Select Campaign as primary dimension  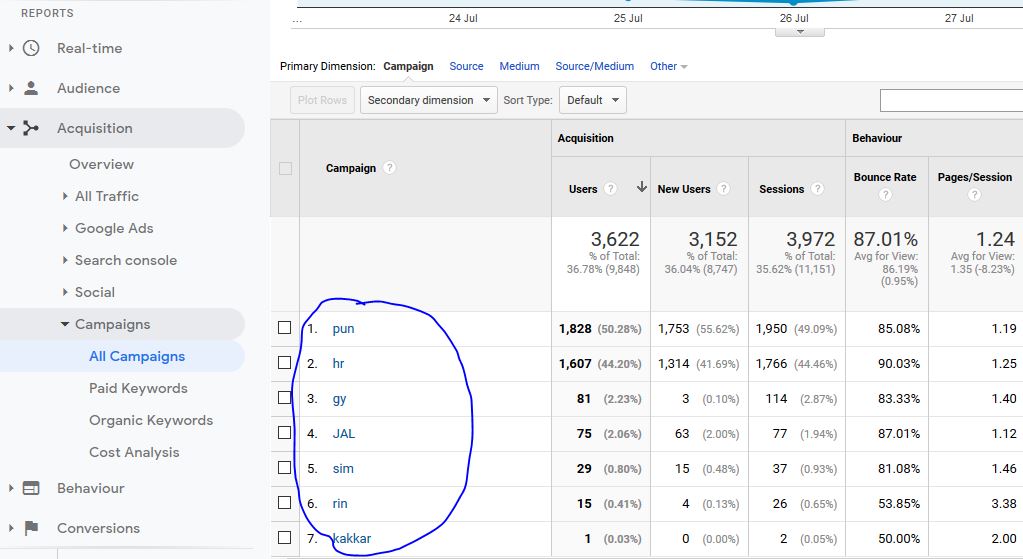tap(408, 66)
